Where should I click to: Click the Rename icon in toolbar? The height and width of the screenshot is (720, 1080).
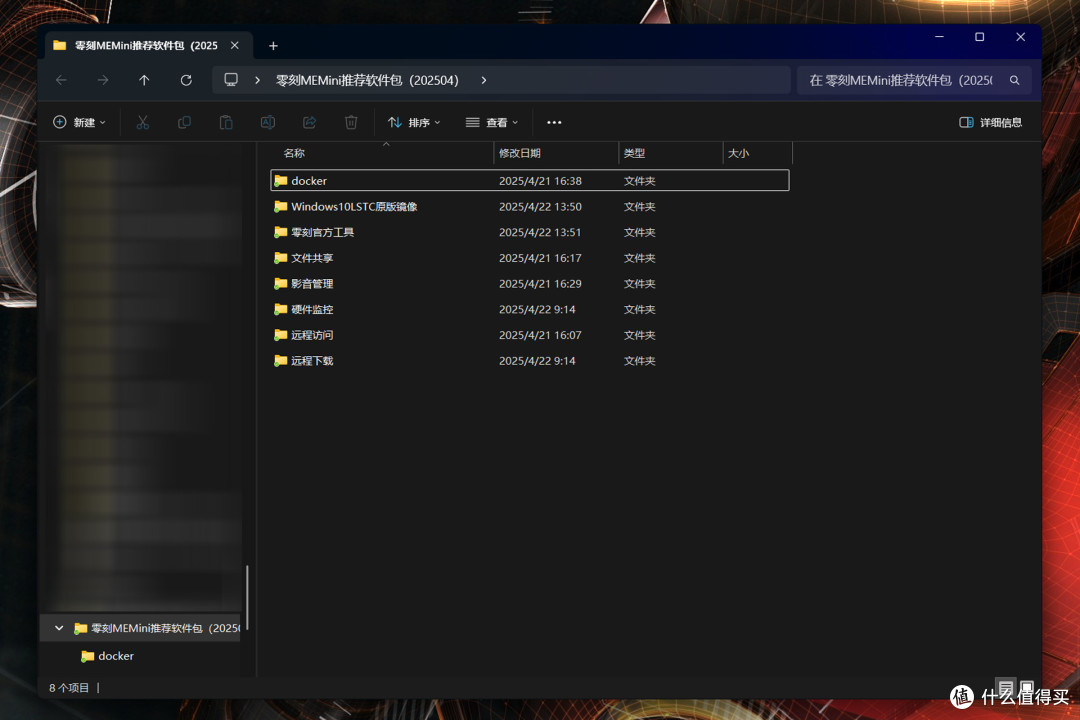pos(268,123)
